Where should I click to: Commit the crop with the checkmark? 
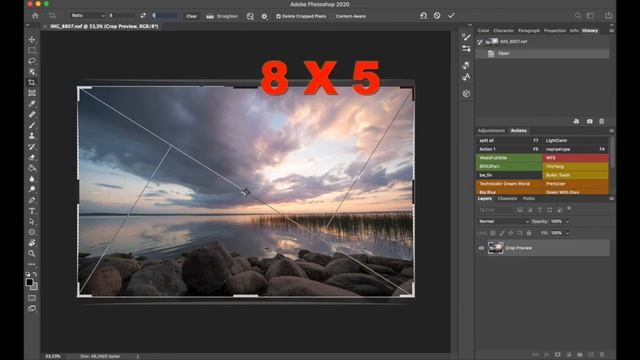[451, 16]
